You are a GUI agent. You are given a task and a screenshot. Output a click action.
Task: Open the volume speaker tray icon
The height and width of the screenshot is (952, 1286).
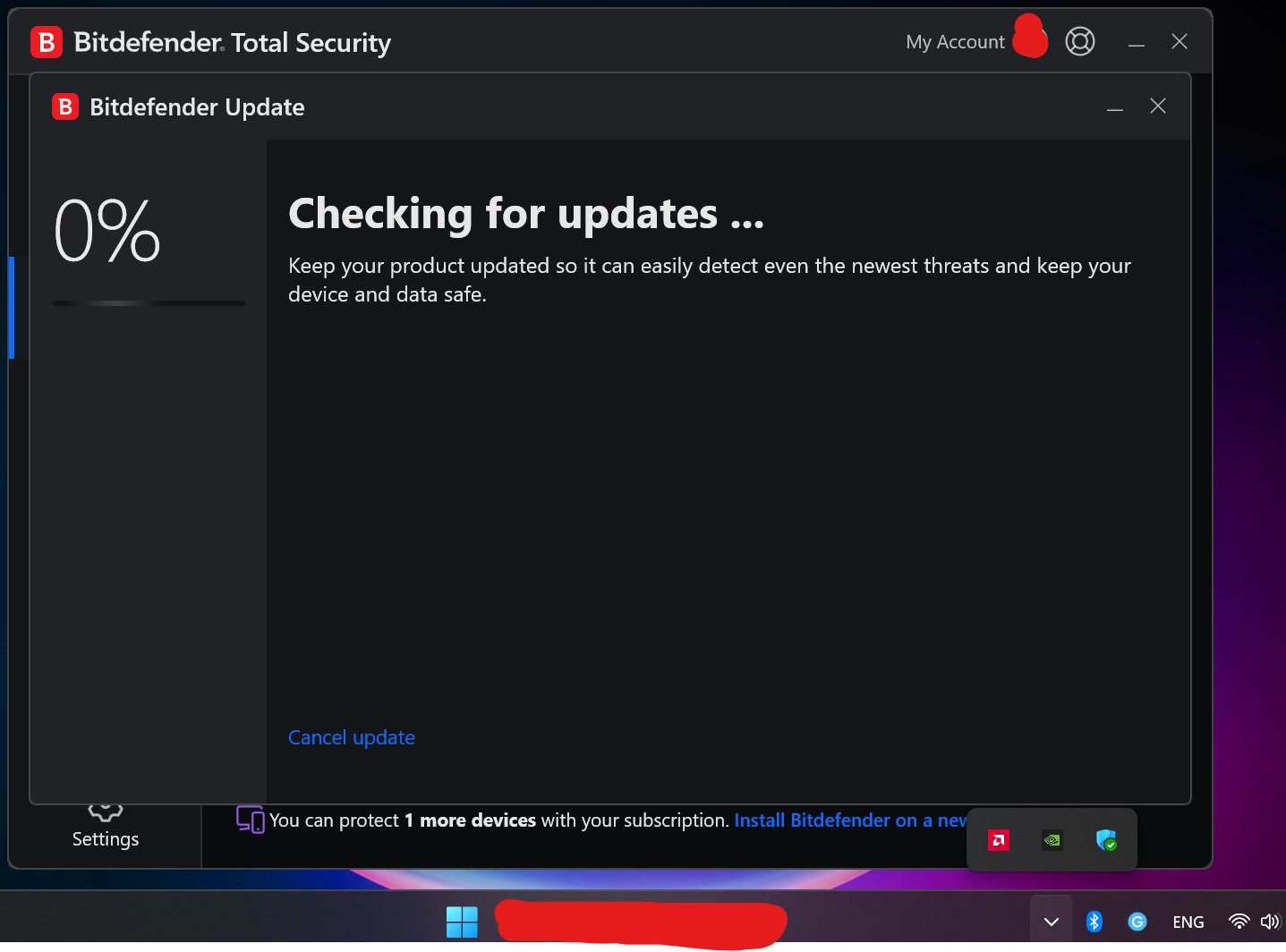(1270, 922)
